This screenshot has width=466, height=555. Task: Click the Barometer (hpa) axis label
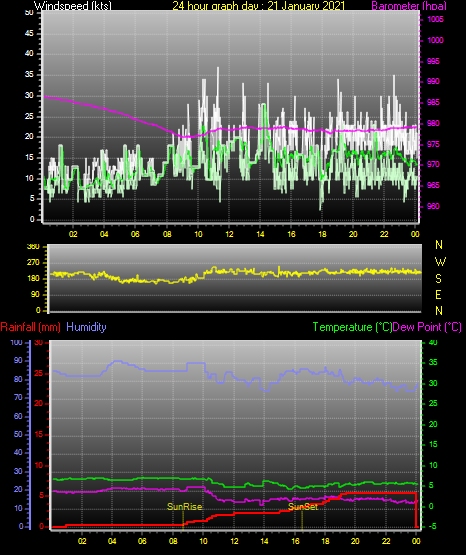[x=409, y=5]
